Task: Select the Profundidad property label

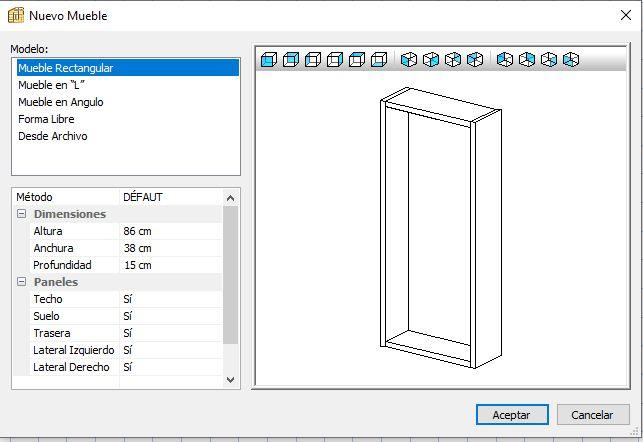Action: coord(62,265)
